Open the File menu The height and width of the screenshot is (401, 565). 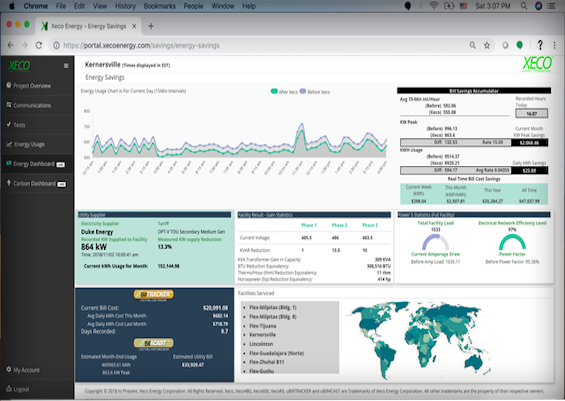coord(61,6)
